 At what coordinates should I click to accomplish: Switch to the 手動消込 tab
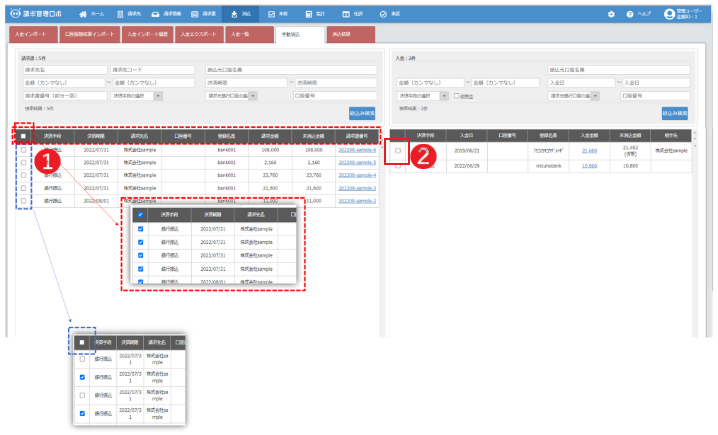coord(299,35)
